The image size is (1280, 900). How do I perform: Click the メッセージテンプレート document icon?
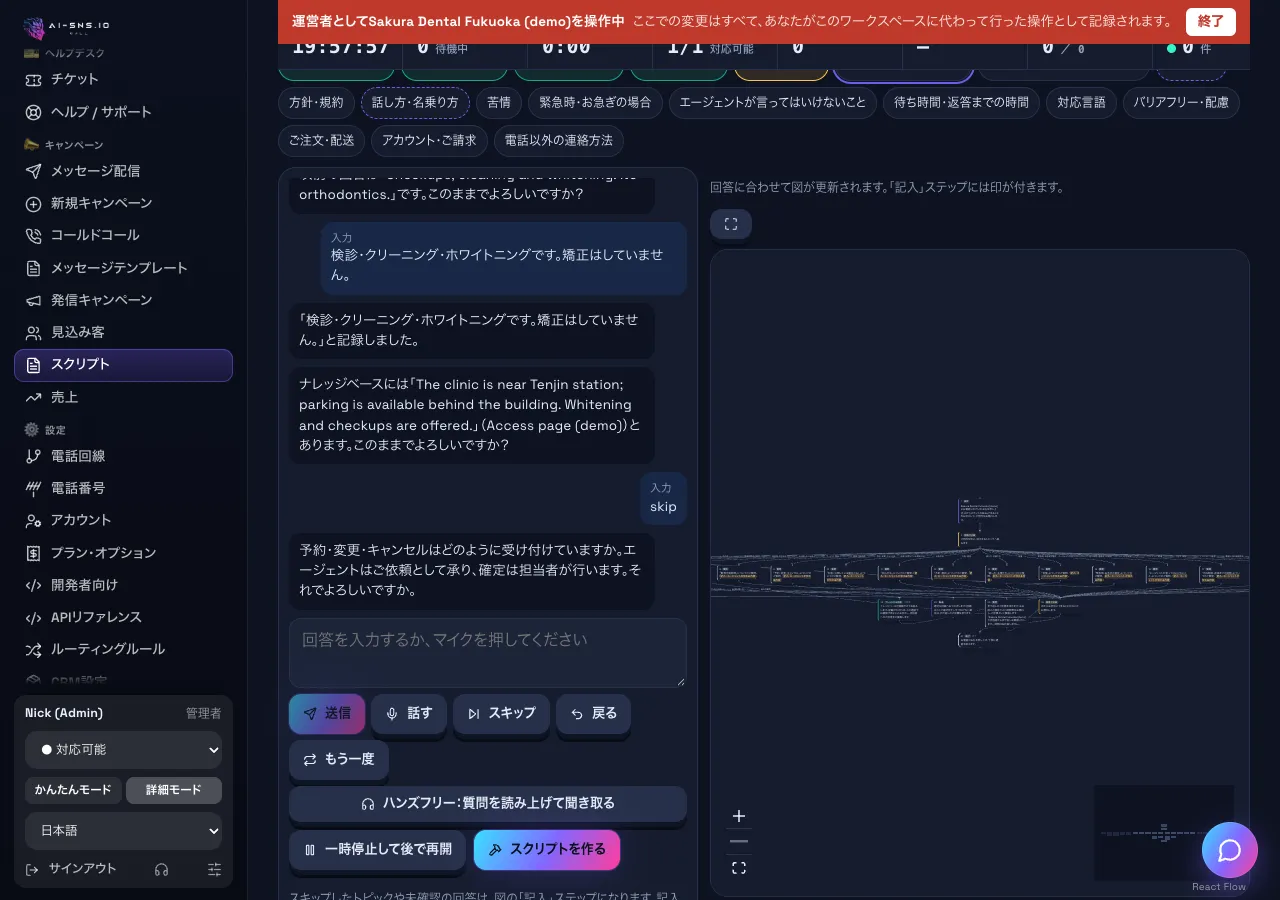(33, 268)
